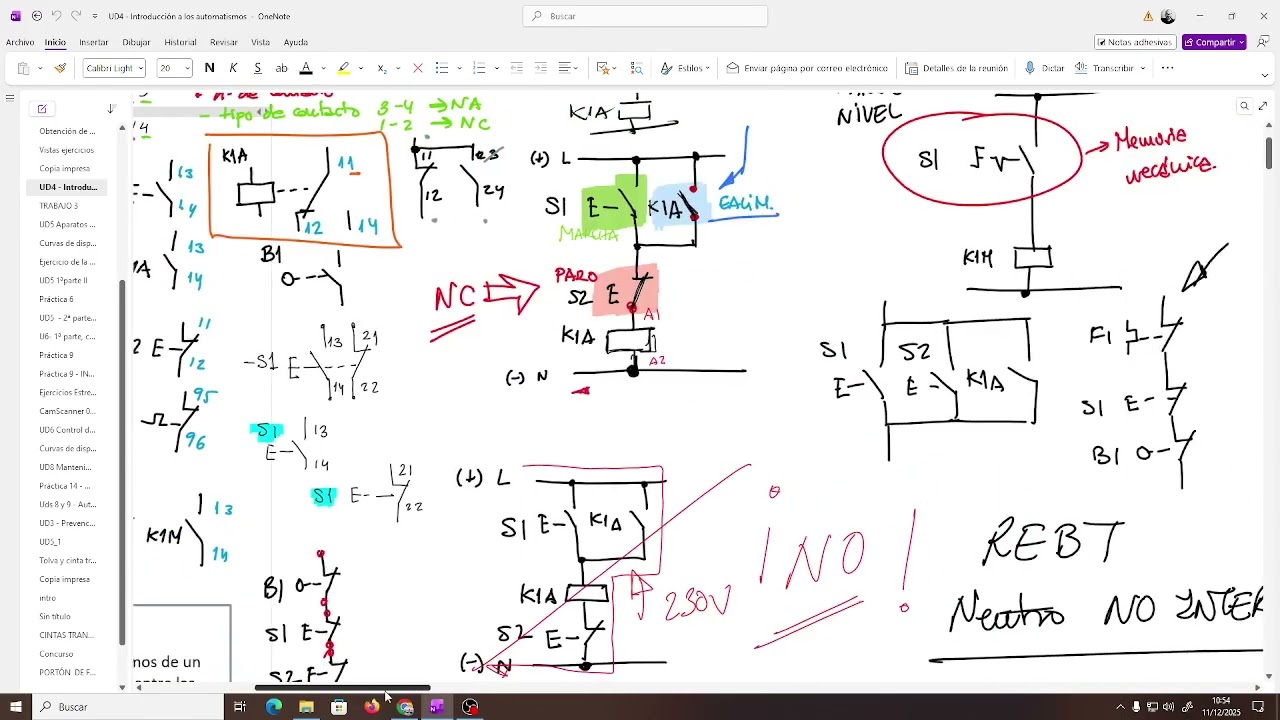1280x720 pixels.
Task: Open paragraph alignment options
Action: click(568, 68)
